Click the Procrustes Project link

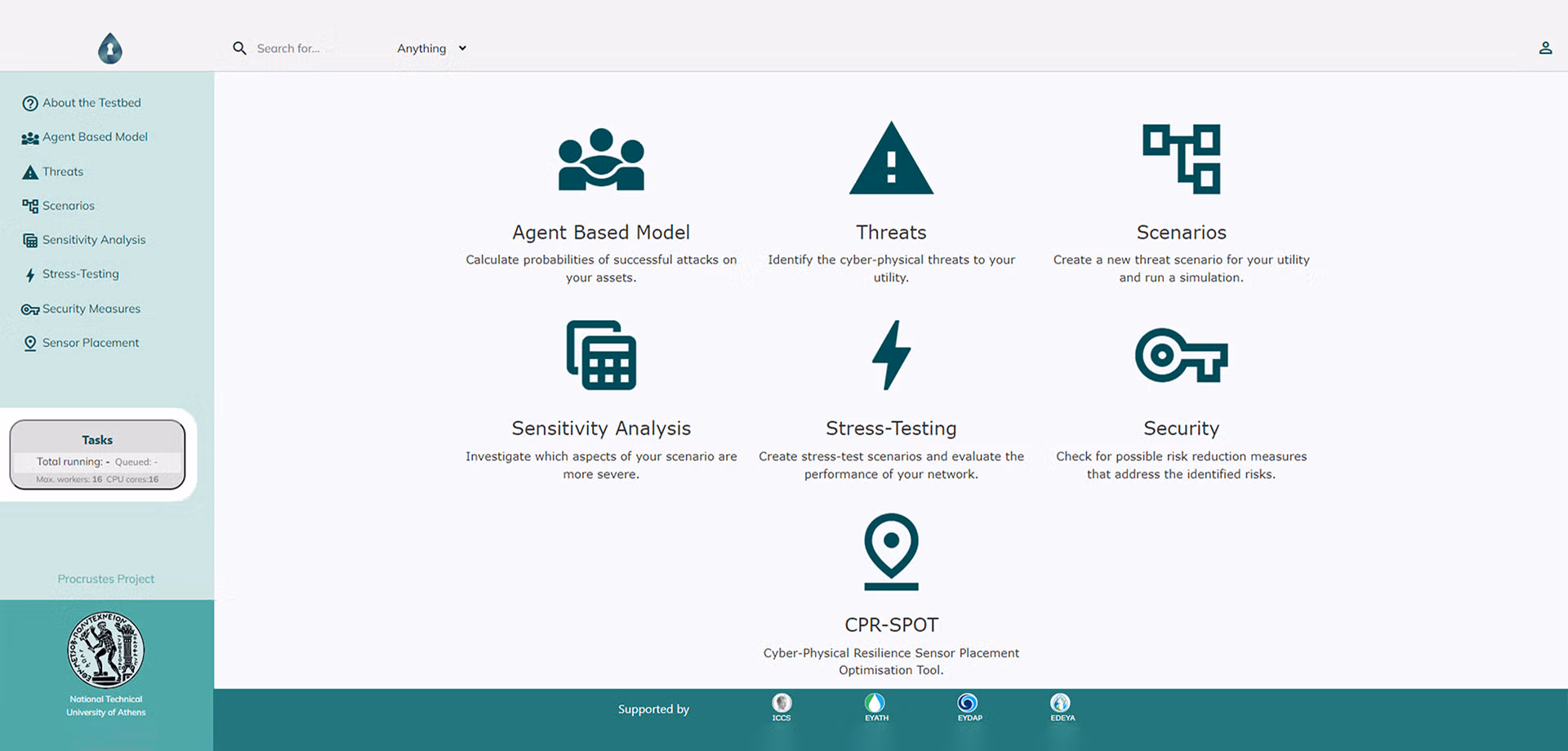point(106,579)
